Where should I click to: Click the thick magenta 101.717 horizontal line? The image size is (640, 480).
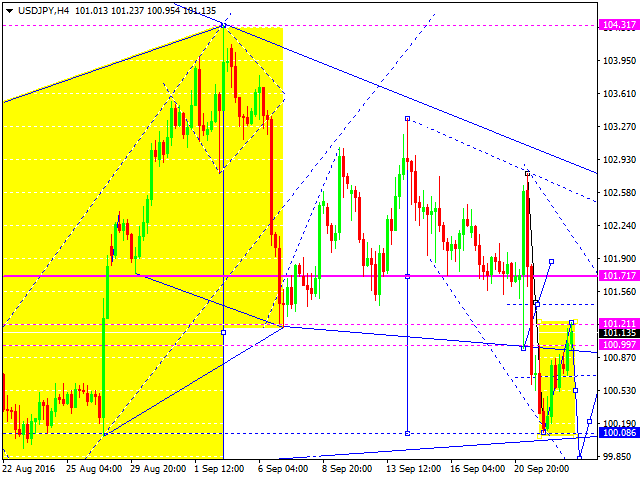(x=300, y=276)
